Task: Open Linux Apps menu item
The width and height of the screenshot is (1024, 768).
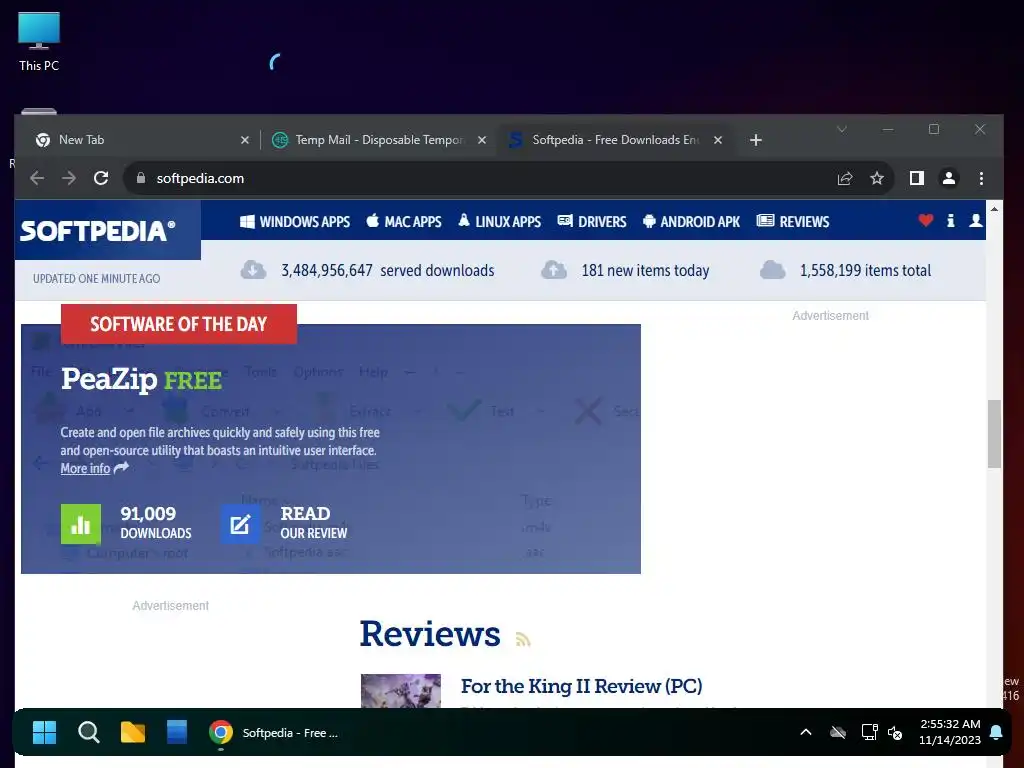Action: tap(500, 221)
